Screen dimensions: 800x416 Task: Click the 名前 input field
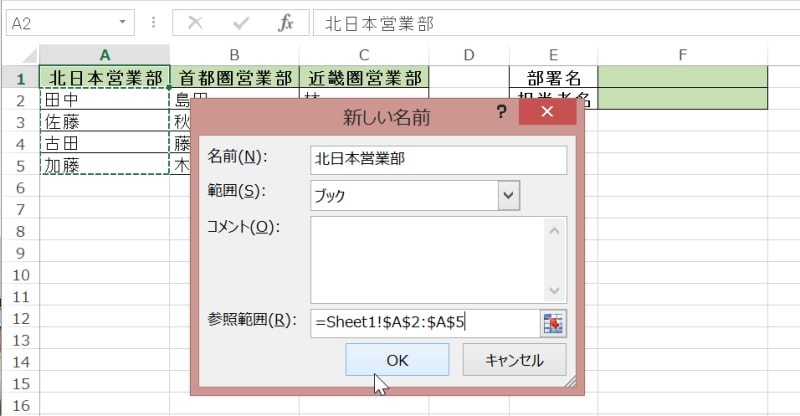438,159
